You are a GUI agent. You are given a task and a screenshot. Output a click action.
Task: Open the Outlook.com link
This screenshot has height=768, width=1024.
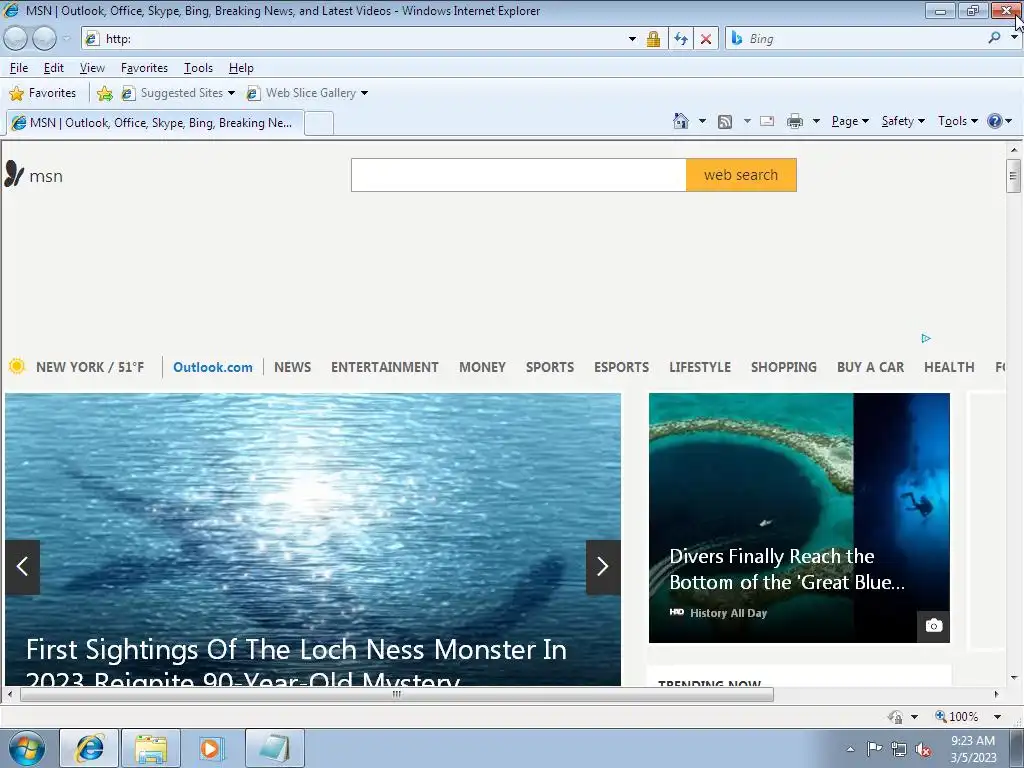pos(212,367)
